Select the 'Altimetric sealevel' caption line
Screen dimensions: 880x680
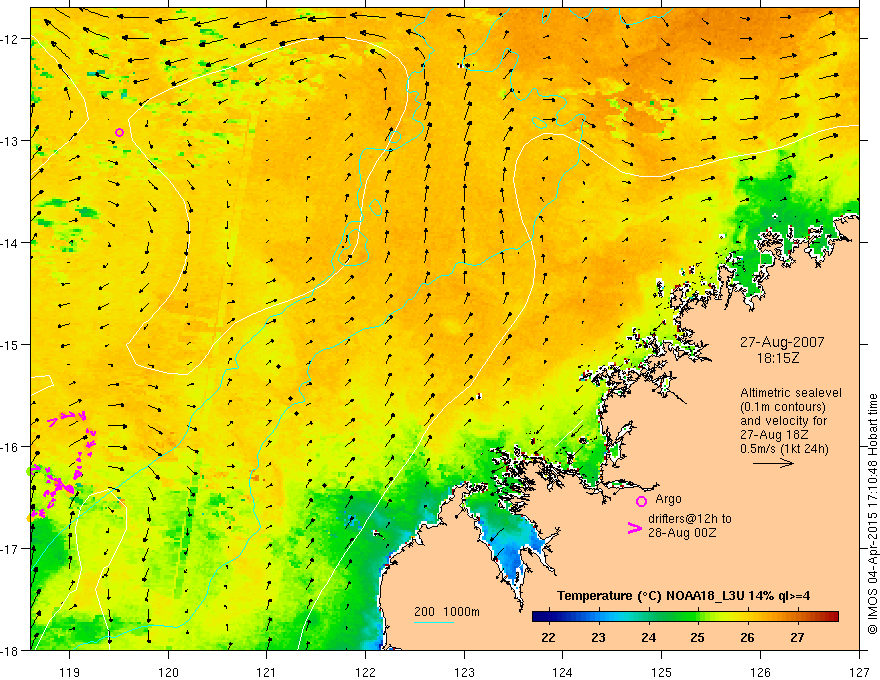pyautogui.click(x=791, y=393)
